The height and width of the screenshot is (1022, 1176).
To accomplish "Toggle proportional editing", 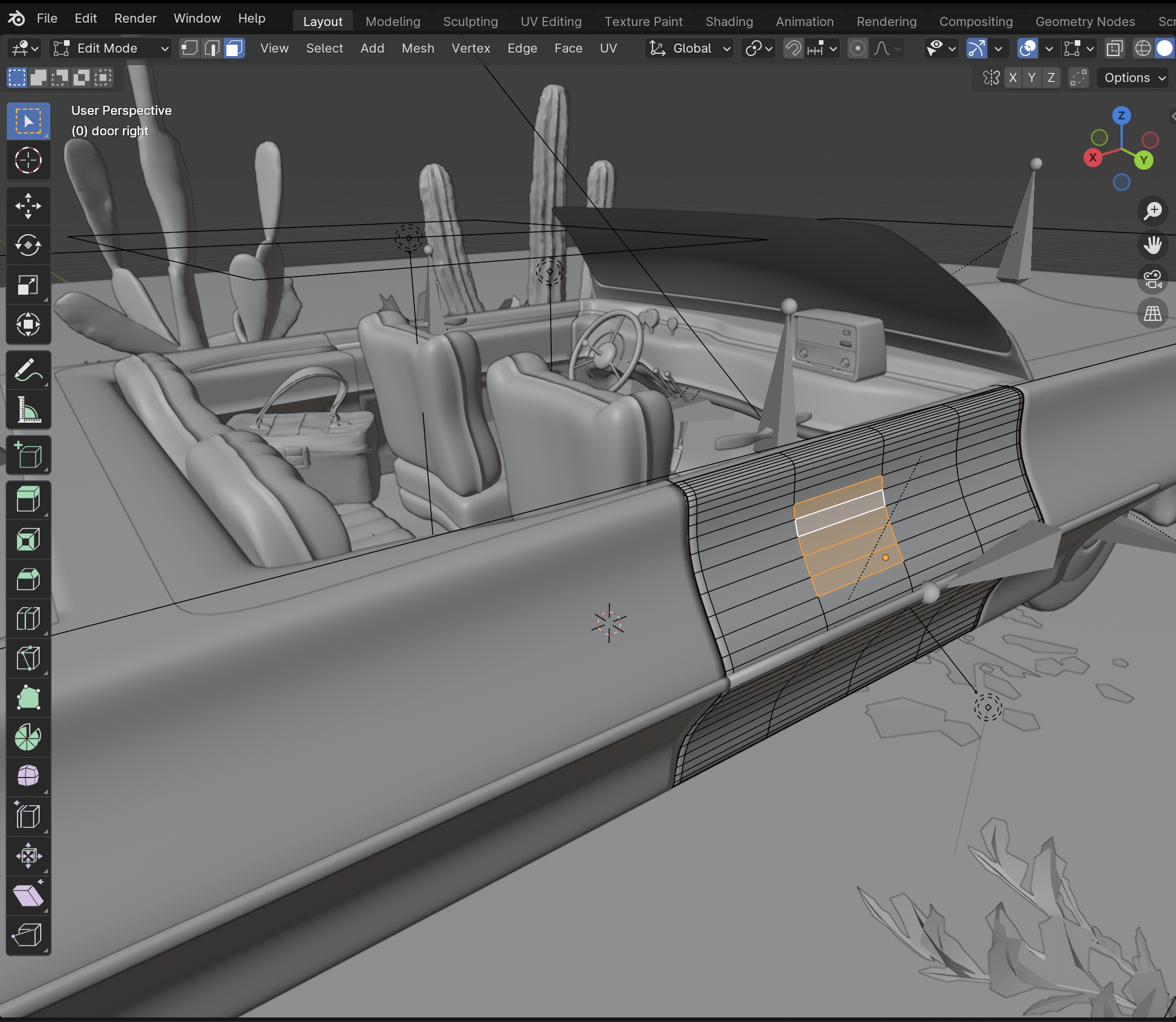I will 857,49.
